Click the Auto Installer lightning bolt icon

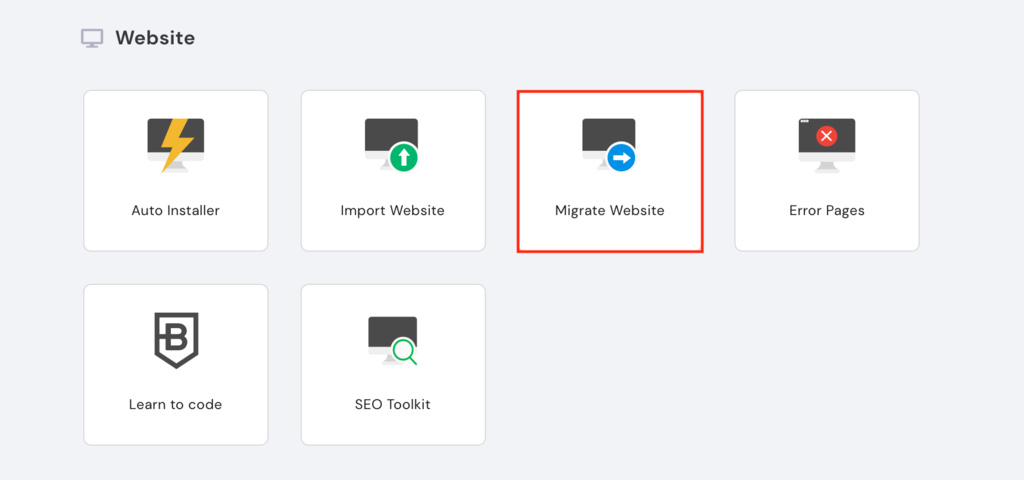176,146
